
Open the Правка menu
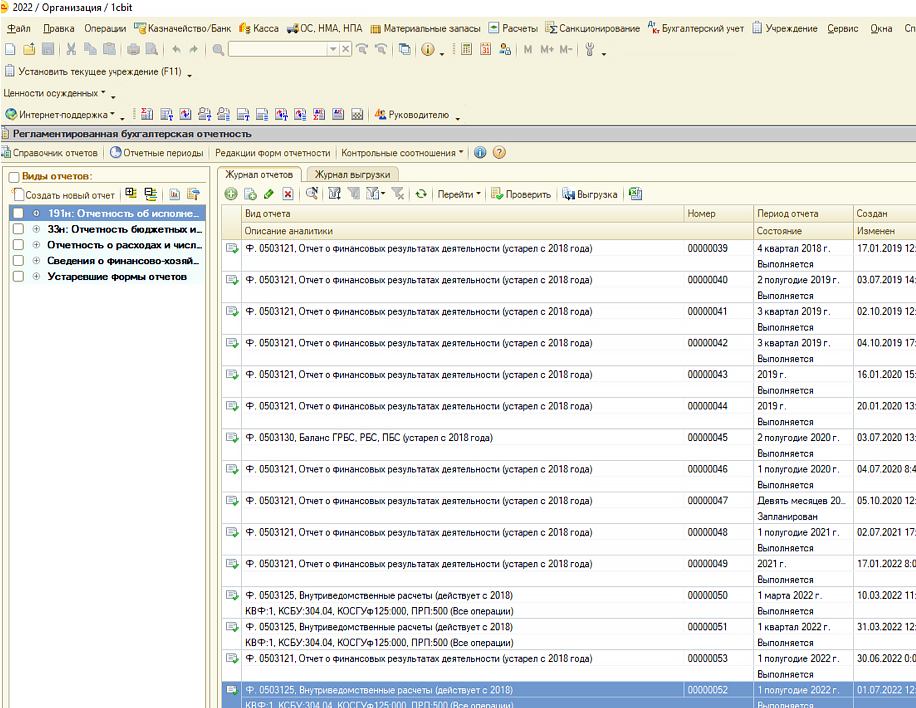point(58,28)
